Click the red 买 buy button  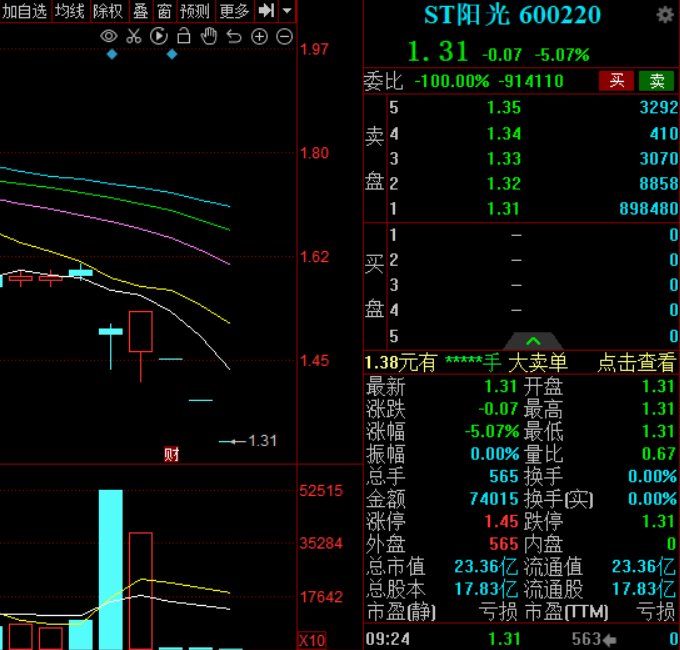coord(616,81)
